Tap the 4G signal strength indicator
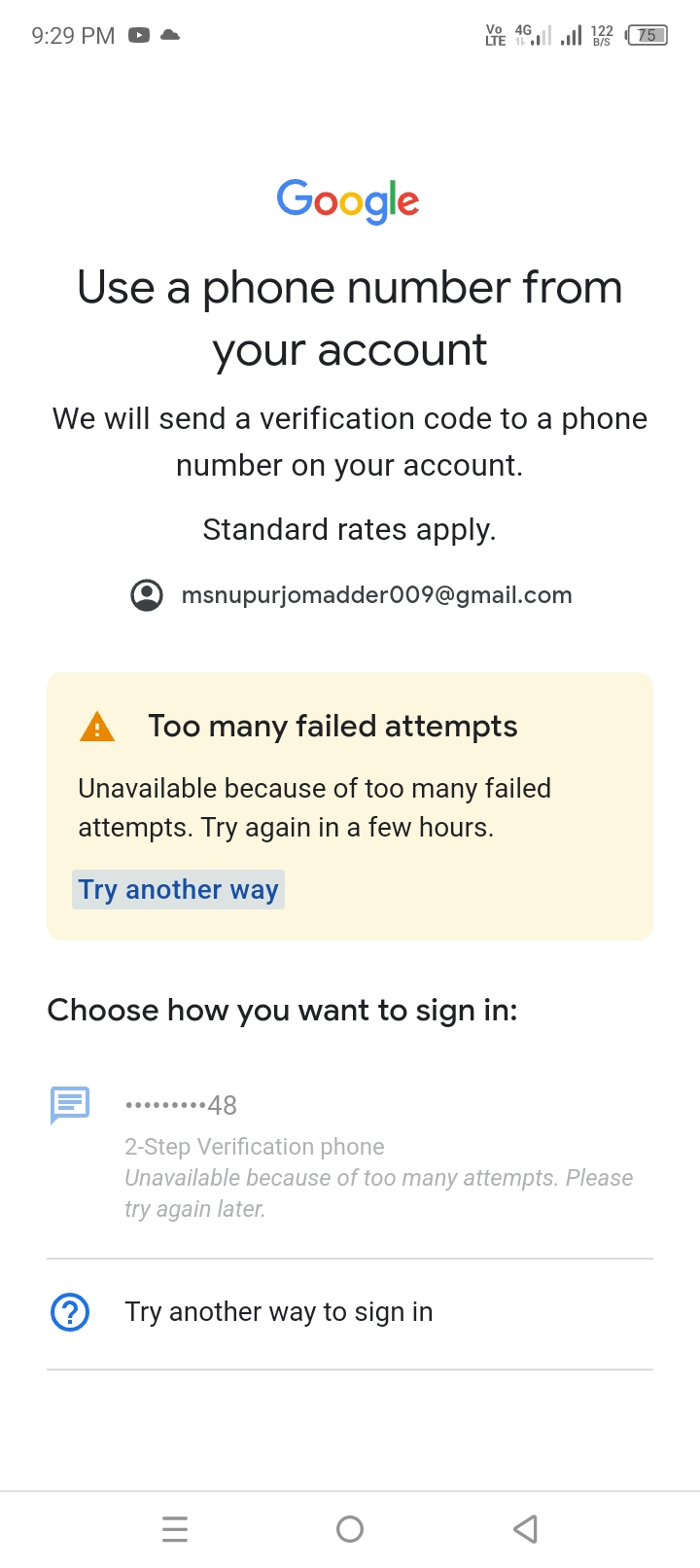The width and height of the screenshot is (700, 1568). tap(533, 36)
